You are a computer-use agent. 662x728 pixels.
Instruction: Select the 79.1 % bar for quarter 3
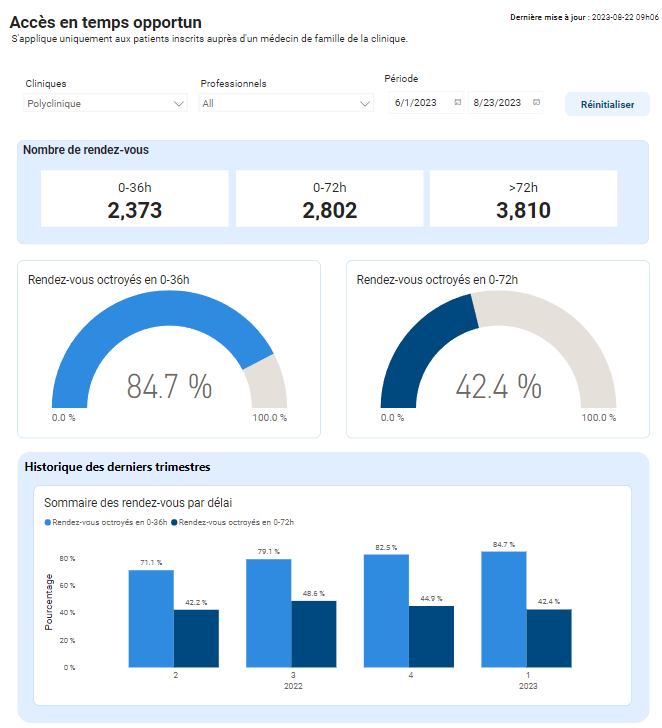click(268, 613)
